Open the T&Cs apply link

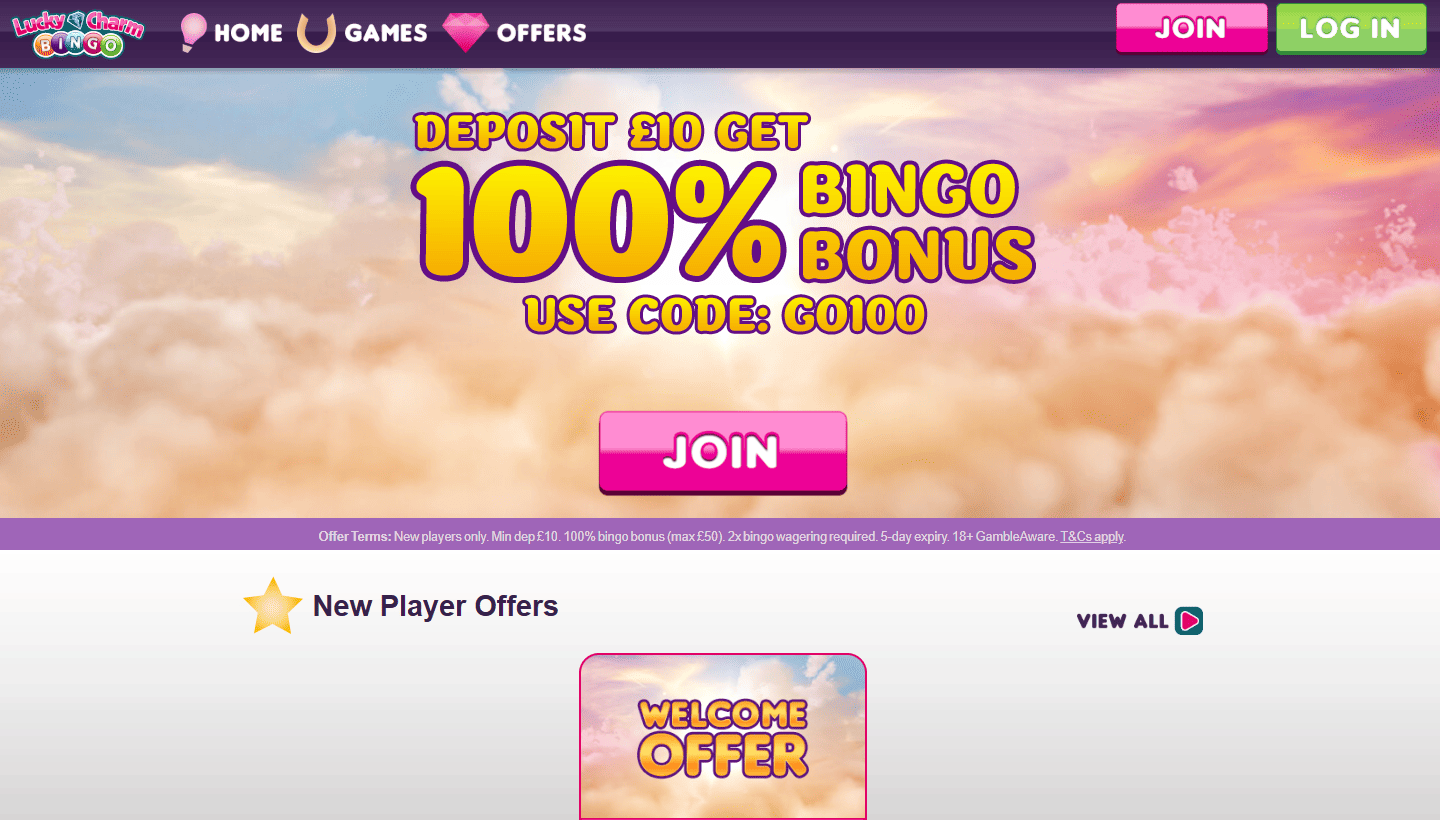1092,536
